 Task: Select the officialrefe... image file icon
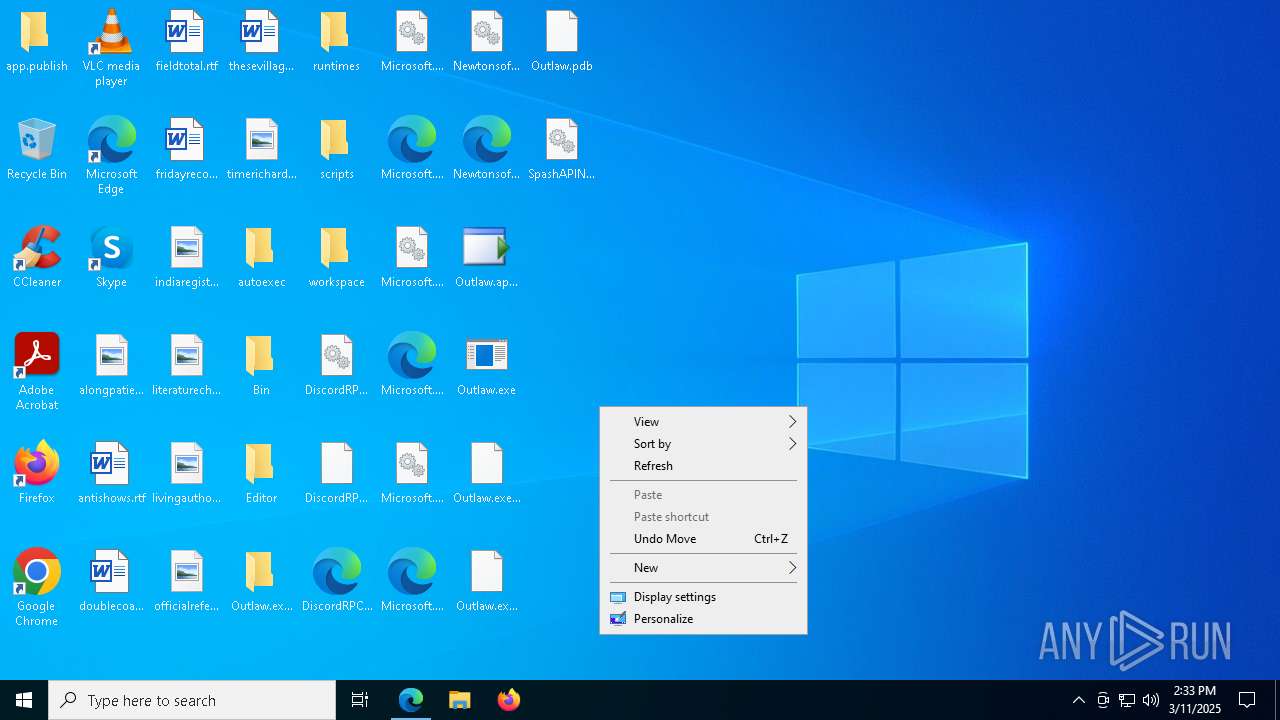coord(186,581)
